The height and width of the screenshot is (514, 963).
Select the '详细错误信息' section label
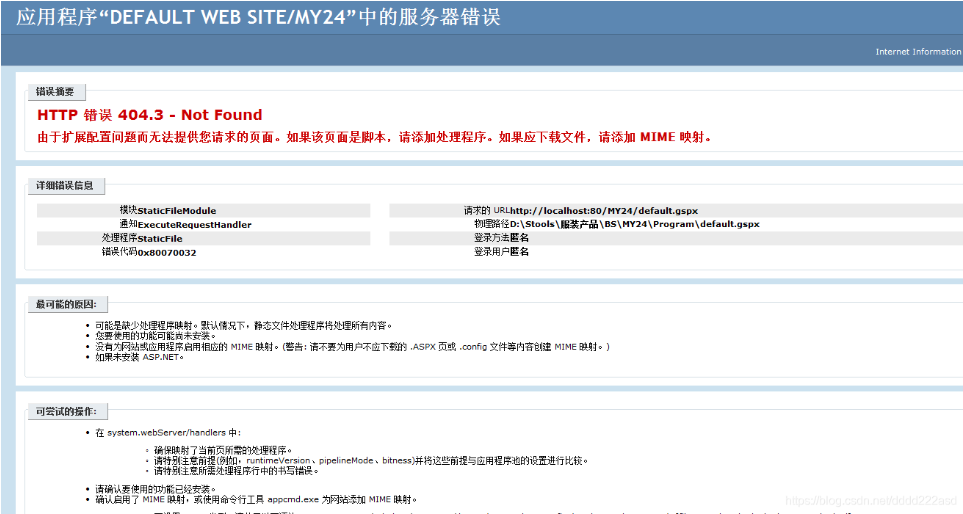(x=65, y=185)
